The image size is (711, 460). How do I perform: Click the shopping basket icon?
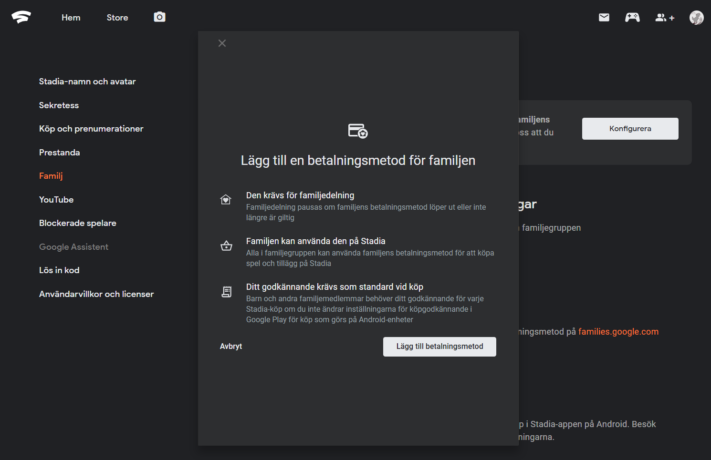[226, 245]
